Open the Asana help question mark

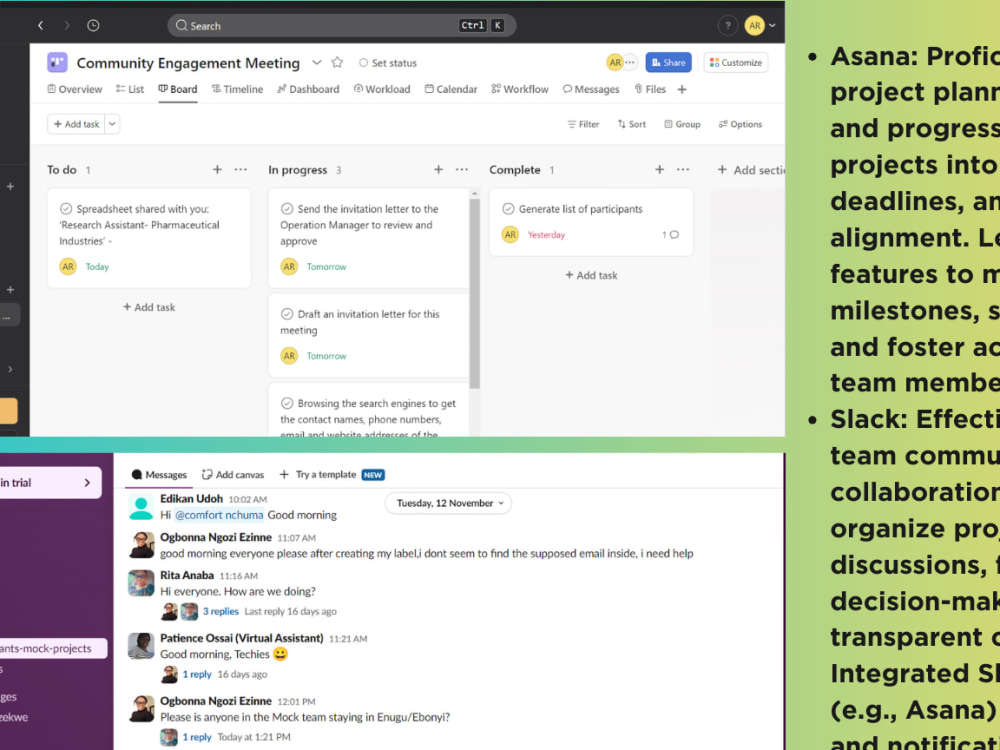(727, 26)
